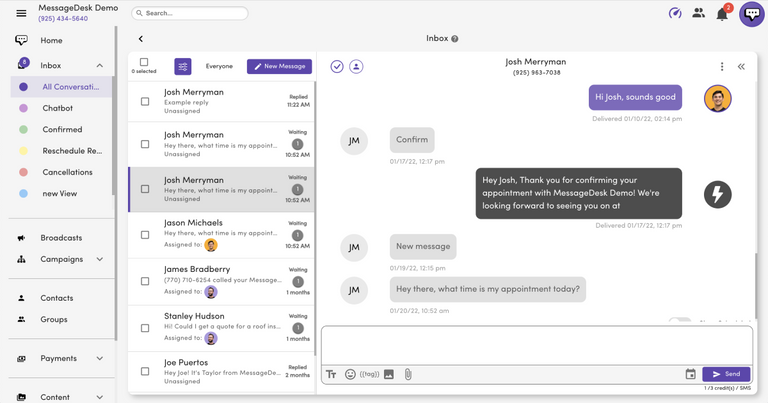The width and height of the screenshot is (768, 403).
Task: Check the Josh Merryman Example reply conversation
Action: (145, 101)
